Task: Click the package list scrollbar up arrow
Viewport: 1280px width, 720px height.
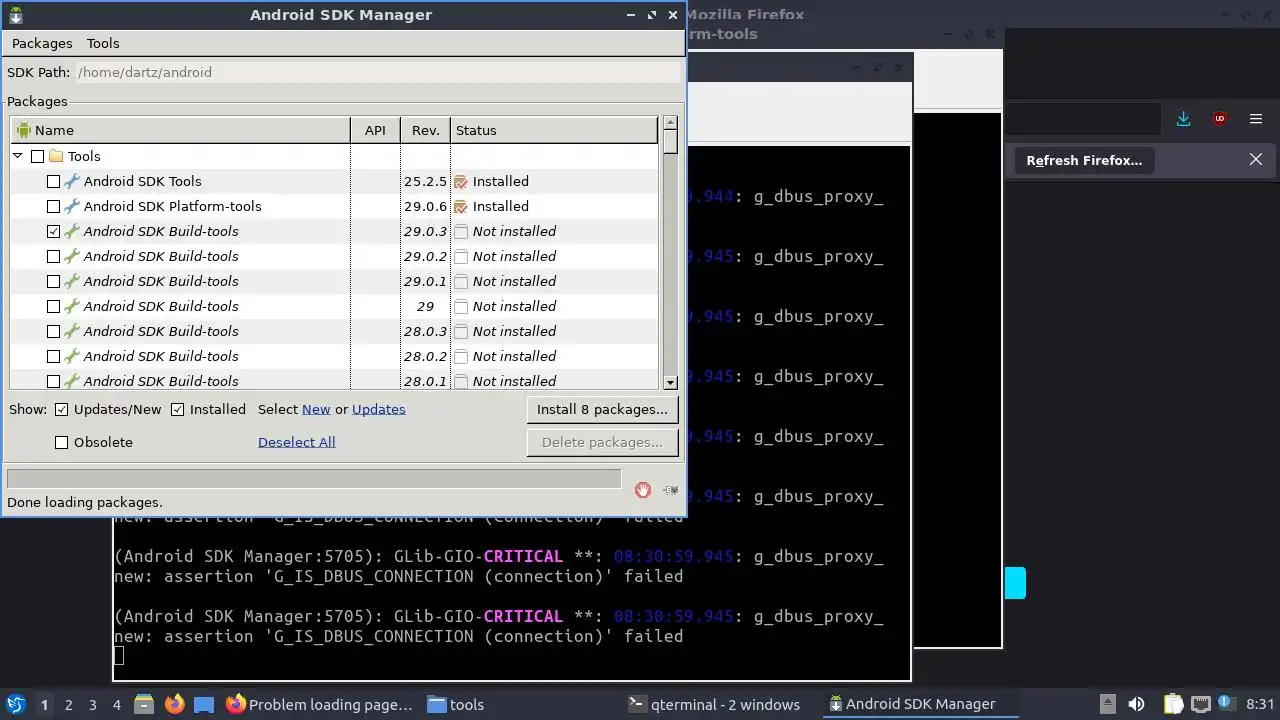Action: [x=670, y=123]
